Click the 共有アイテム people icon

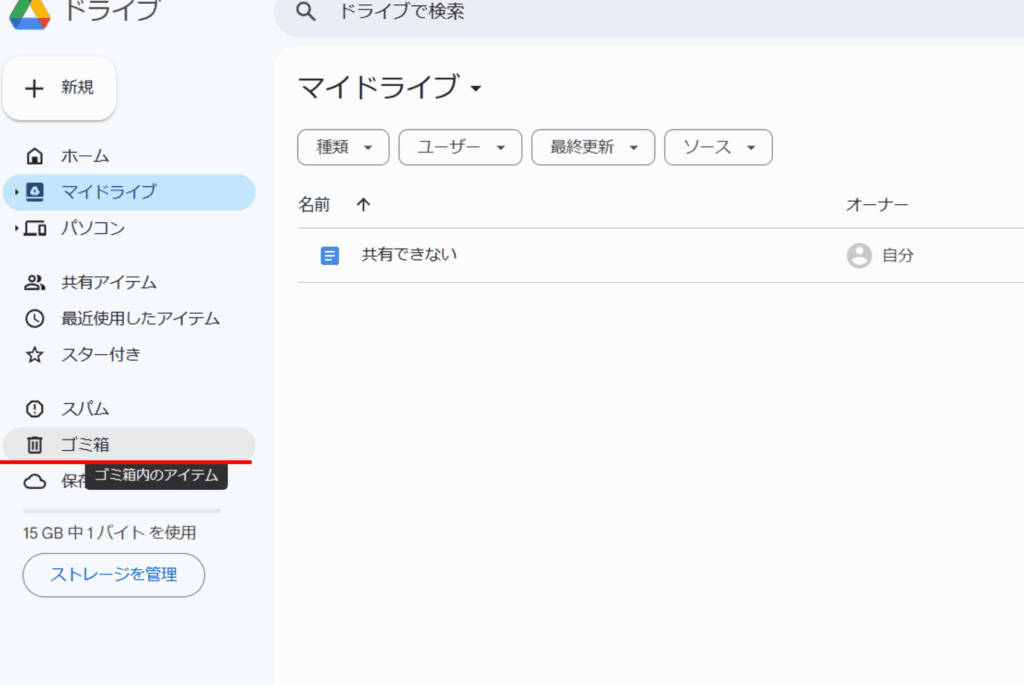click(x=35, y=282)
